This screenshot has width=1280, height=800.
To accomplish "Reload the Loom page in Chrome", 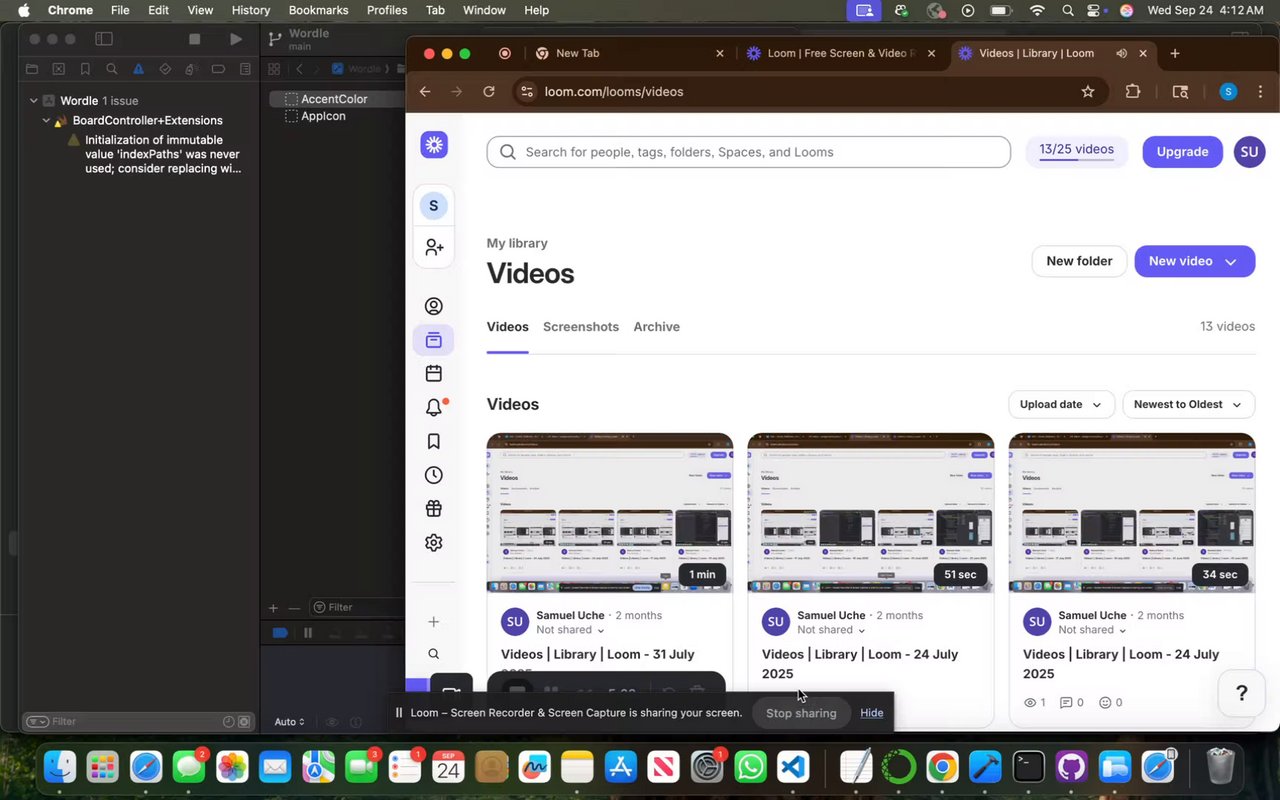I will pyautogui.click(x=489, y=92).
